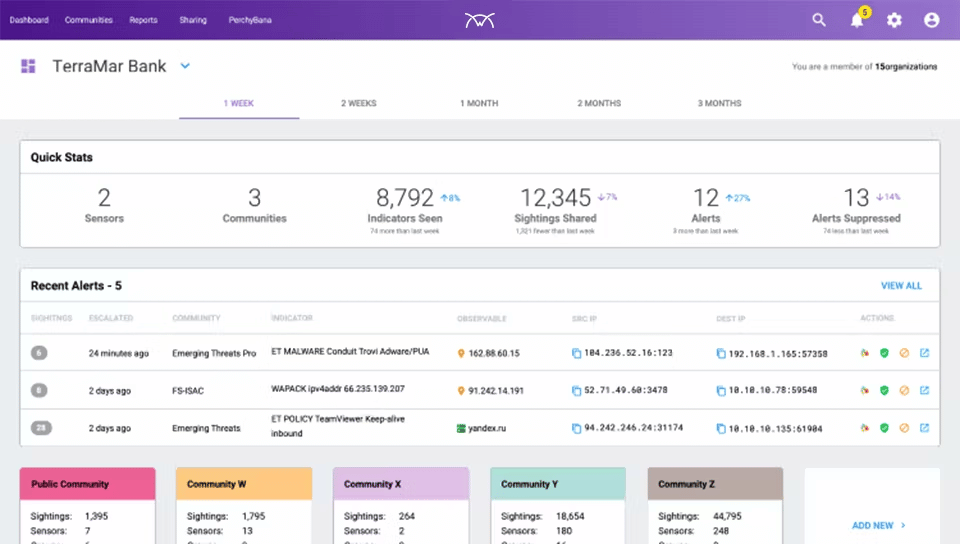The height and width of the screenshot is (544, 960).
Task: Open notifications bell with badge 5
Action: [x=858, y=20]
